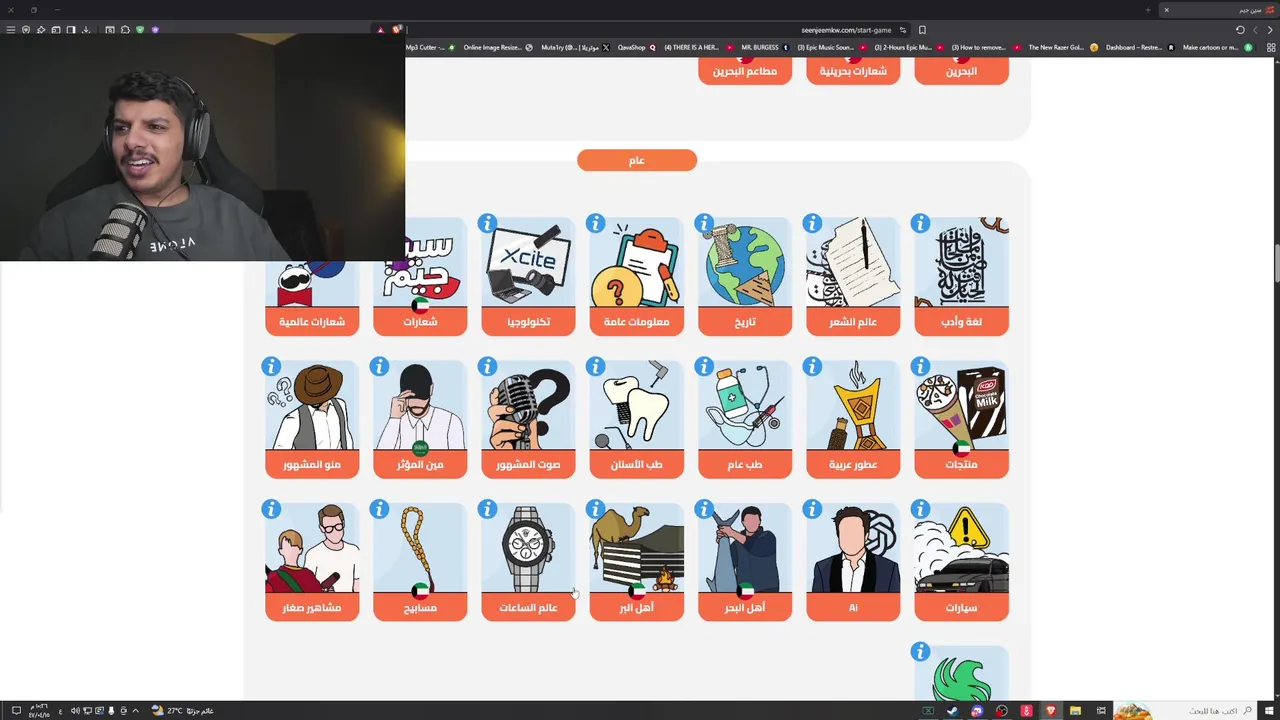Viewport: 1280px width, 720px height.
Task: Select the مين المؤثر category card
Action: tap(420, 420)
